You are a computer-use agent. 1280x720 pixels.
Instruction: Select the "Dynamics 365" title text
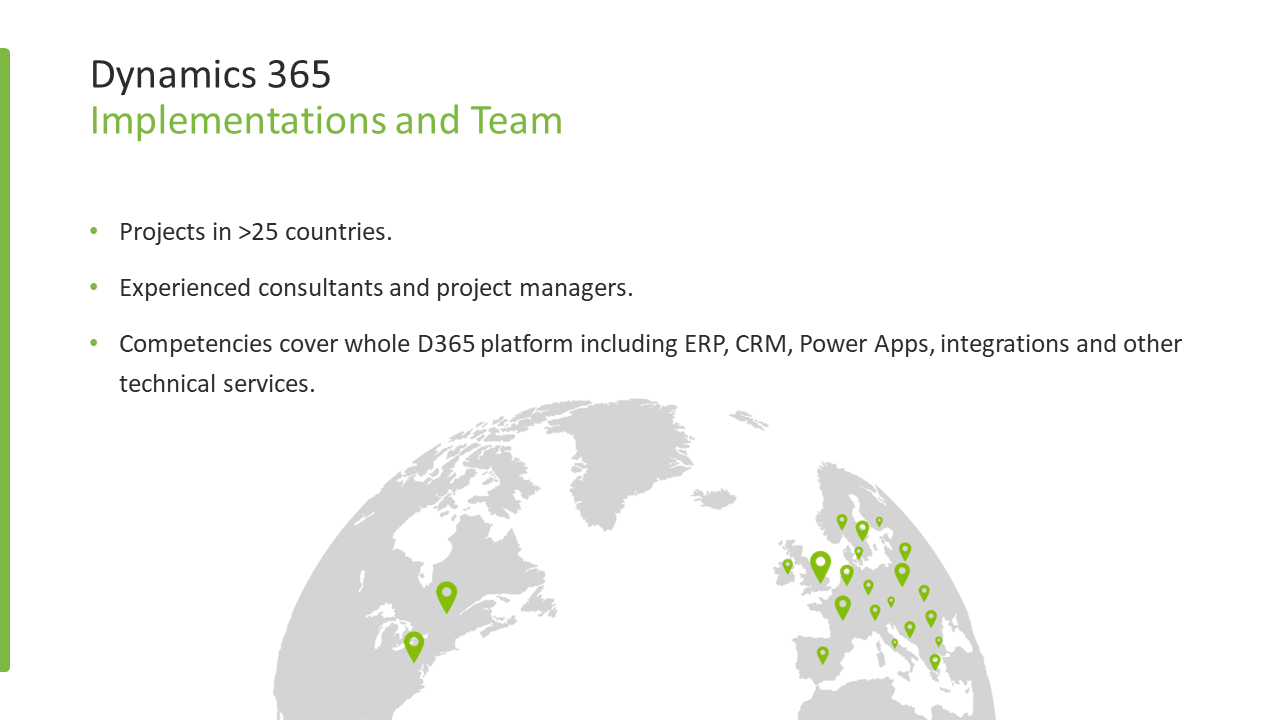point(211,74)
